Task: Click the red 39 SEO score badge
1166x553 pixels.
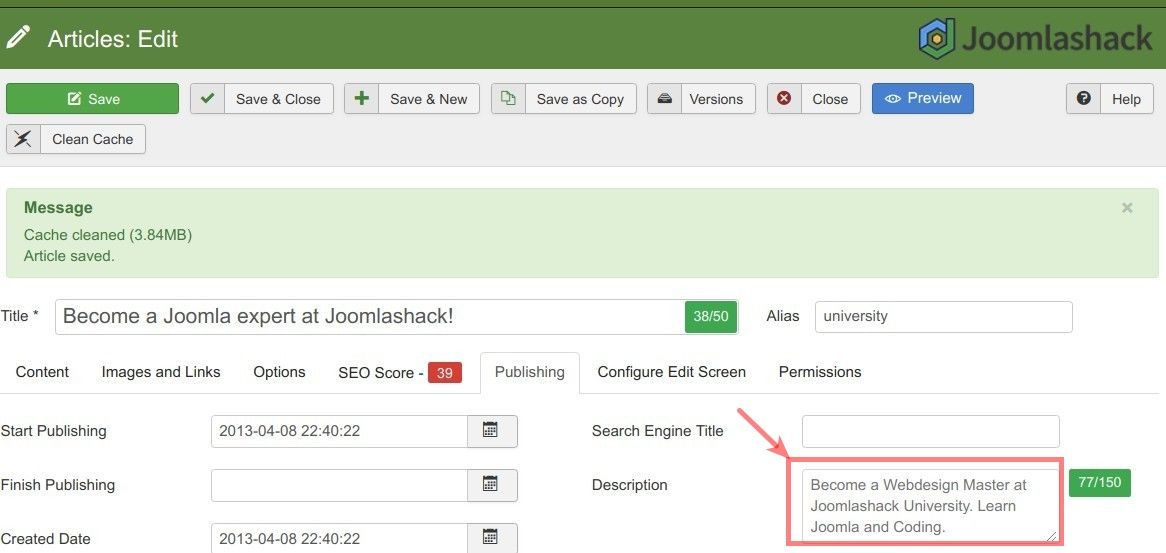Action: 444,372
